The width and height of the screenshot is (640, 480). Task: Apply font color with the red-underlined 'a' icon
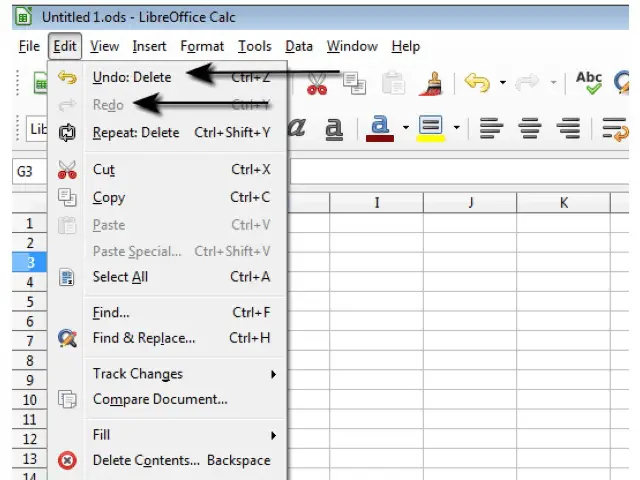click(x=380, y=129)
